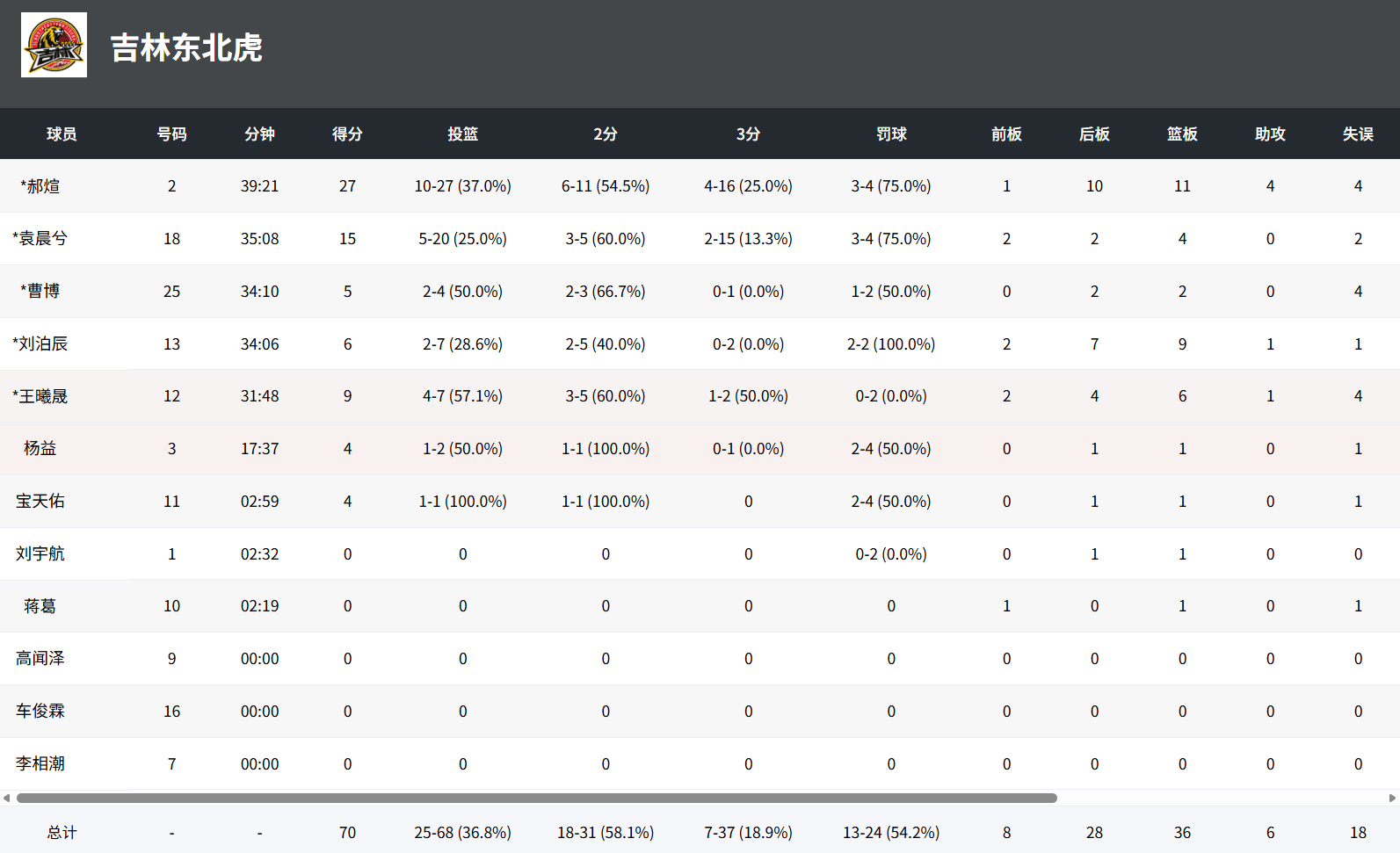Screen dimensions: 1400x853
Task: Click total free throws 13-24 (54.2%)
Action: [x=891, y=833]
